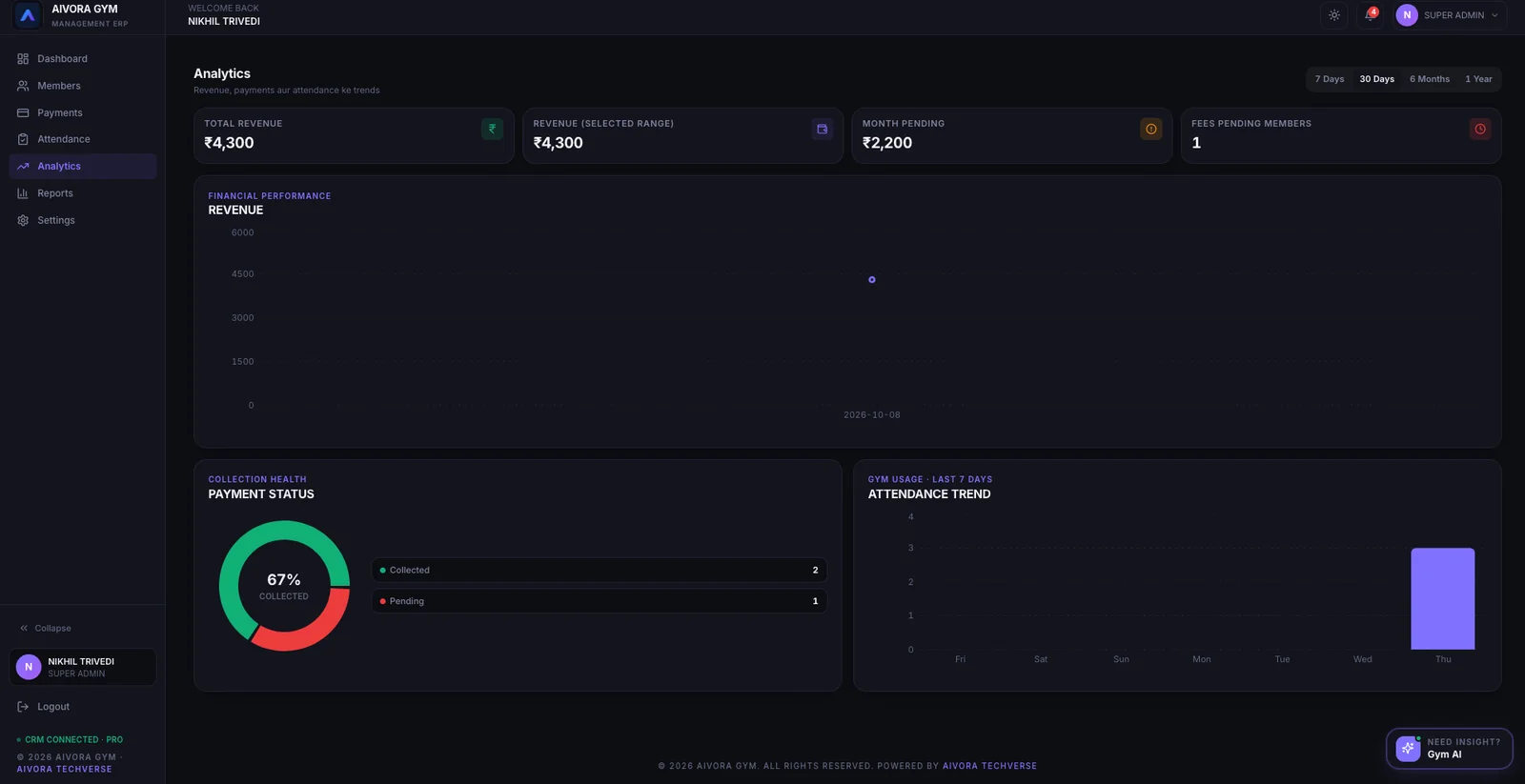Click the 2026-10-08 chart date label
Viewport: 1525px width, 784px height.
[x=872, y=415]
